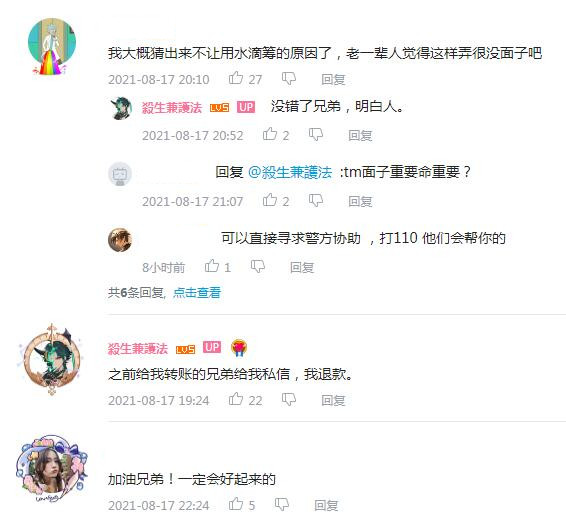Dislike the comment posted at 2021-08-17 20:10
The image size is (566, 522).
(289, 78)
